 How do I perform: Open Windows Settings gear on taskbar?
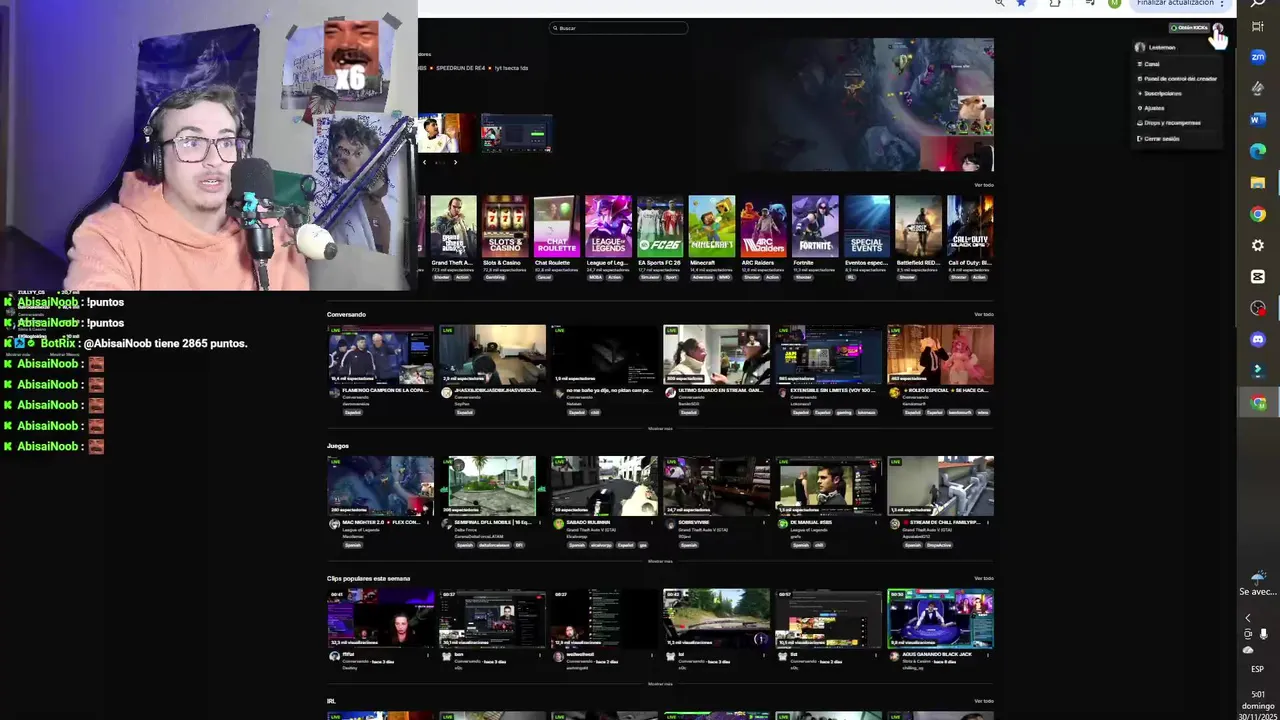click(x=1258, y=245)
